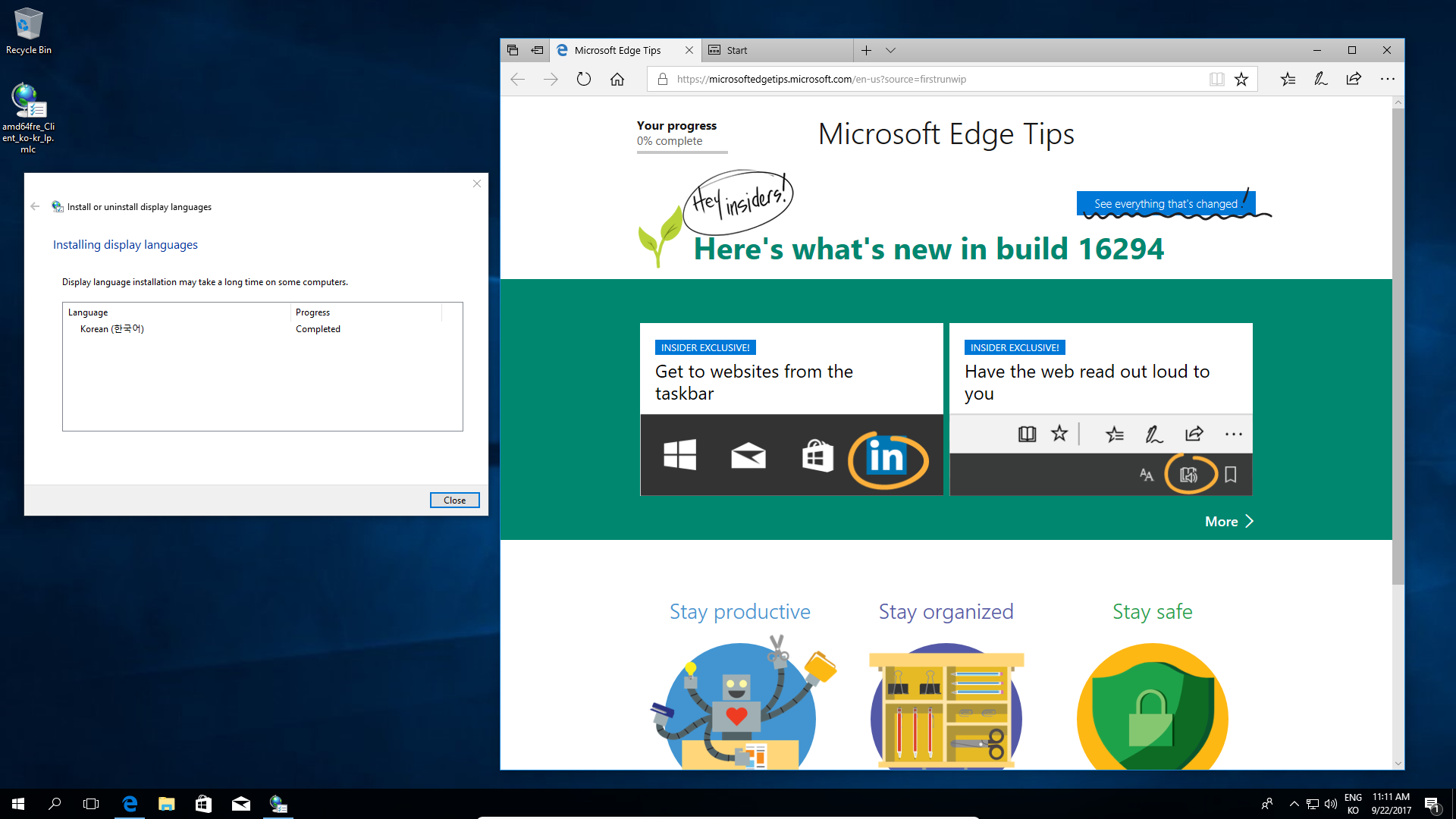Click Close button on language install dialog
1456x819 pixels.
click(x=455, y=499)
